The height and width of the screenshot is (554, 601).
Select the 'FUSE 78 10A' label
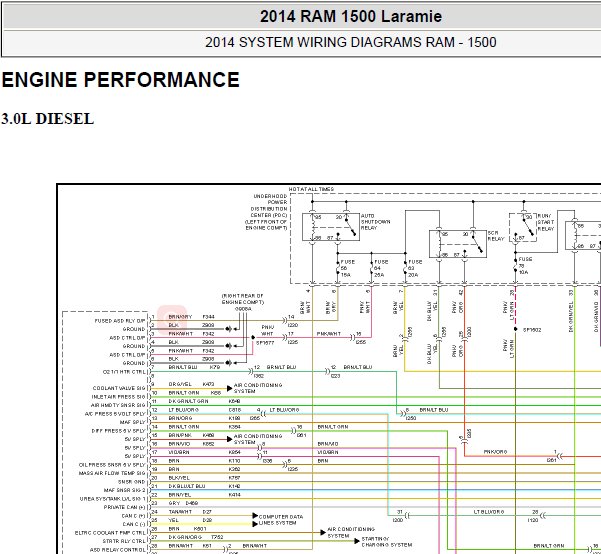pos(525,266)
